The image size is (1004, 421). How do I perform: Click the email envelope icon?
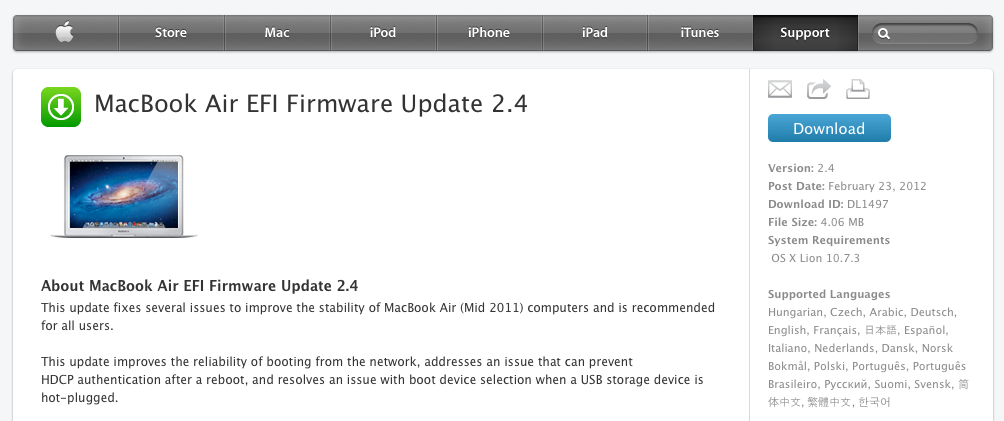click(780, 90)
